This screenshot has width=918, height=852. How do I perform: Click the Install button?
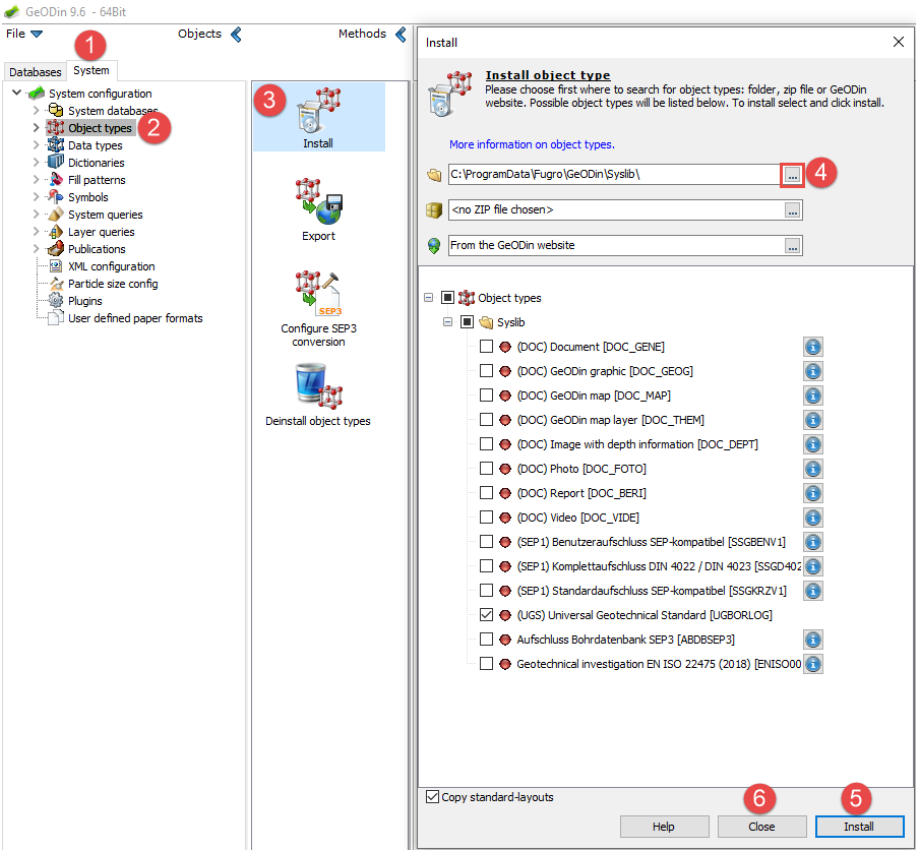point(859,827)
